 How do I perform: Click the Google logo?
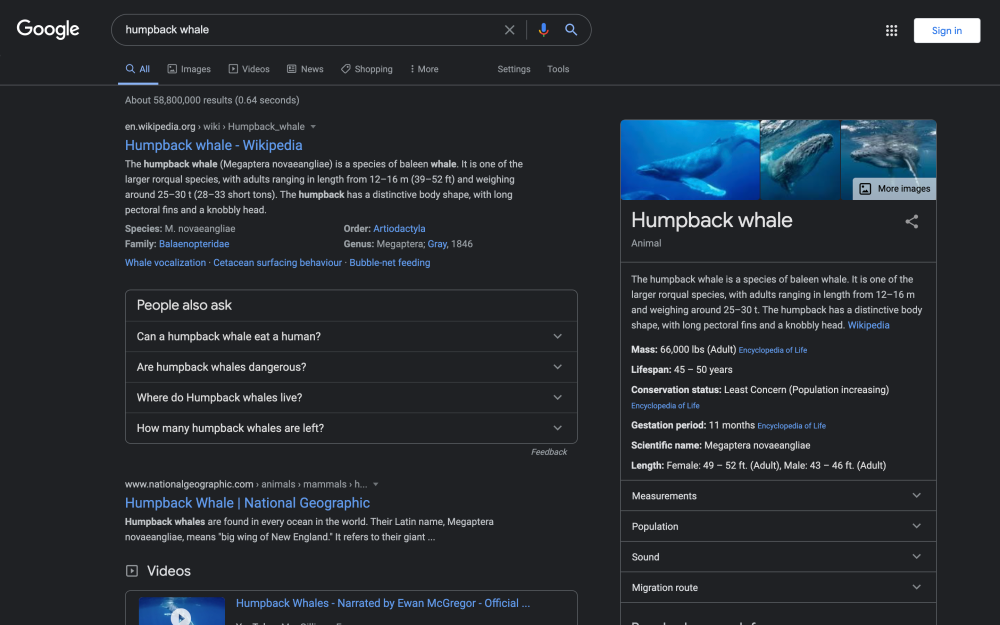(48, 29)
